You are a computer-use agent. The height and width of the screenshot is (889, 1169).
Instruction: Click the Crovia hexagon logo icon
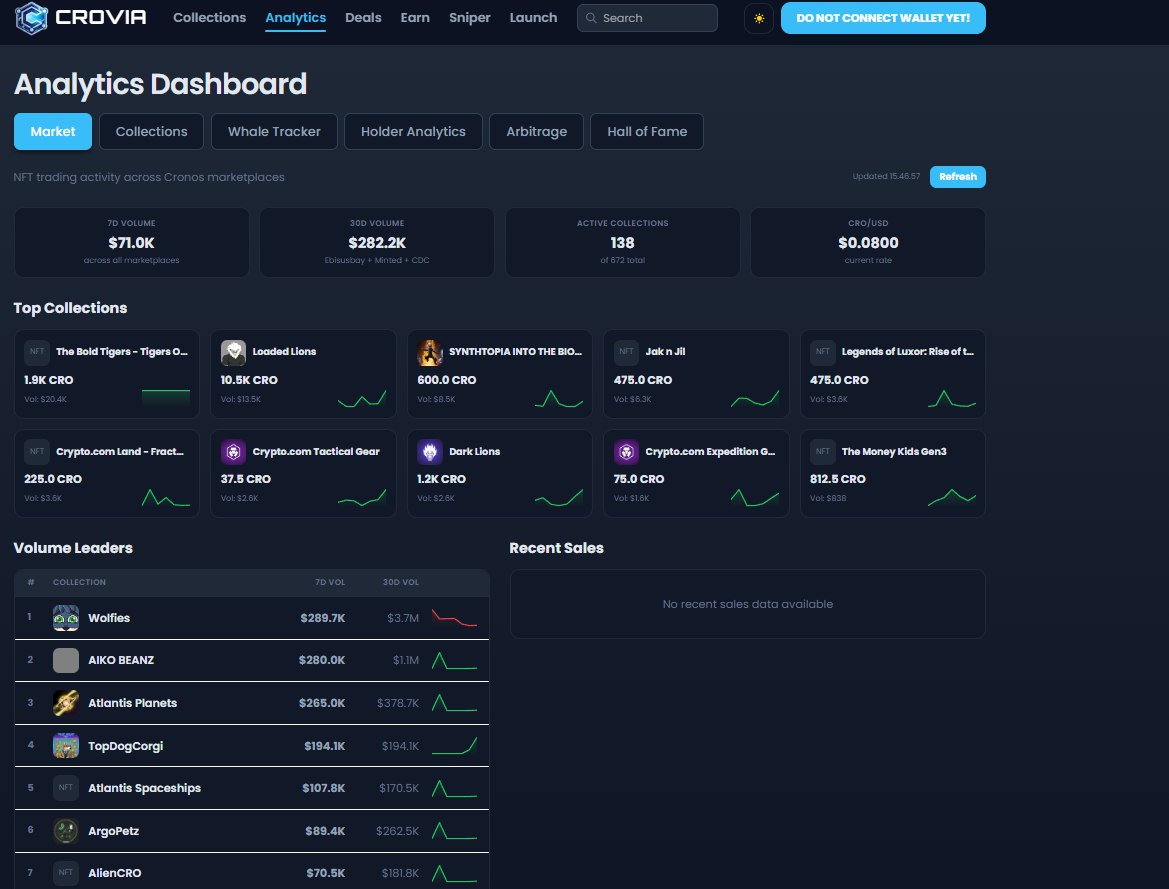tap(31, 18)
